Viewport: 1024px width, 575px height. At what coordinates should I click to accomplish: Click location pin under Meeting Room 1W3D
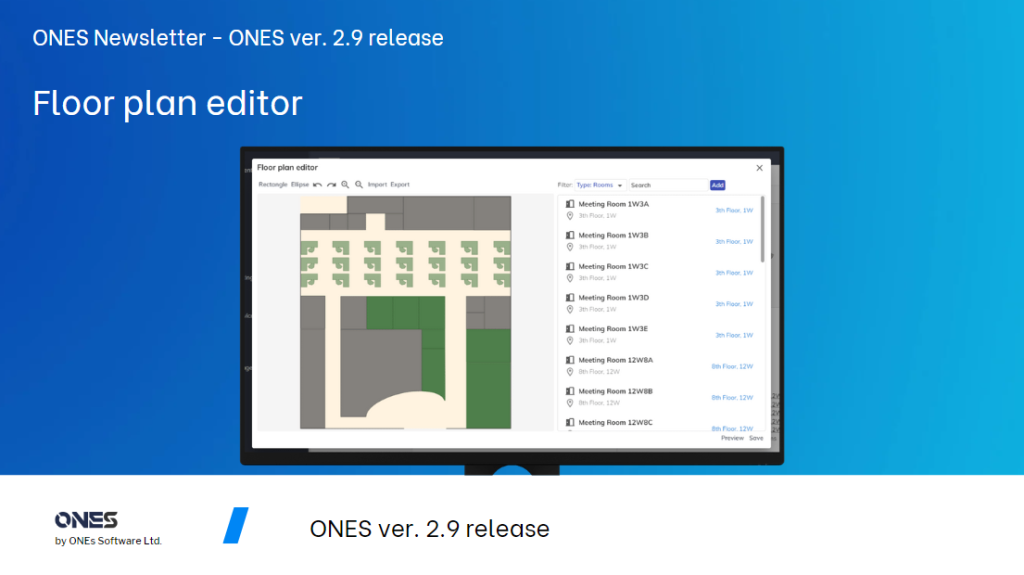point(570,310)
